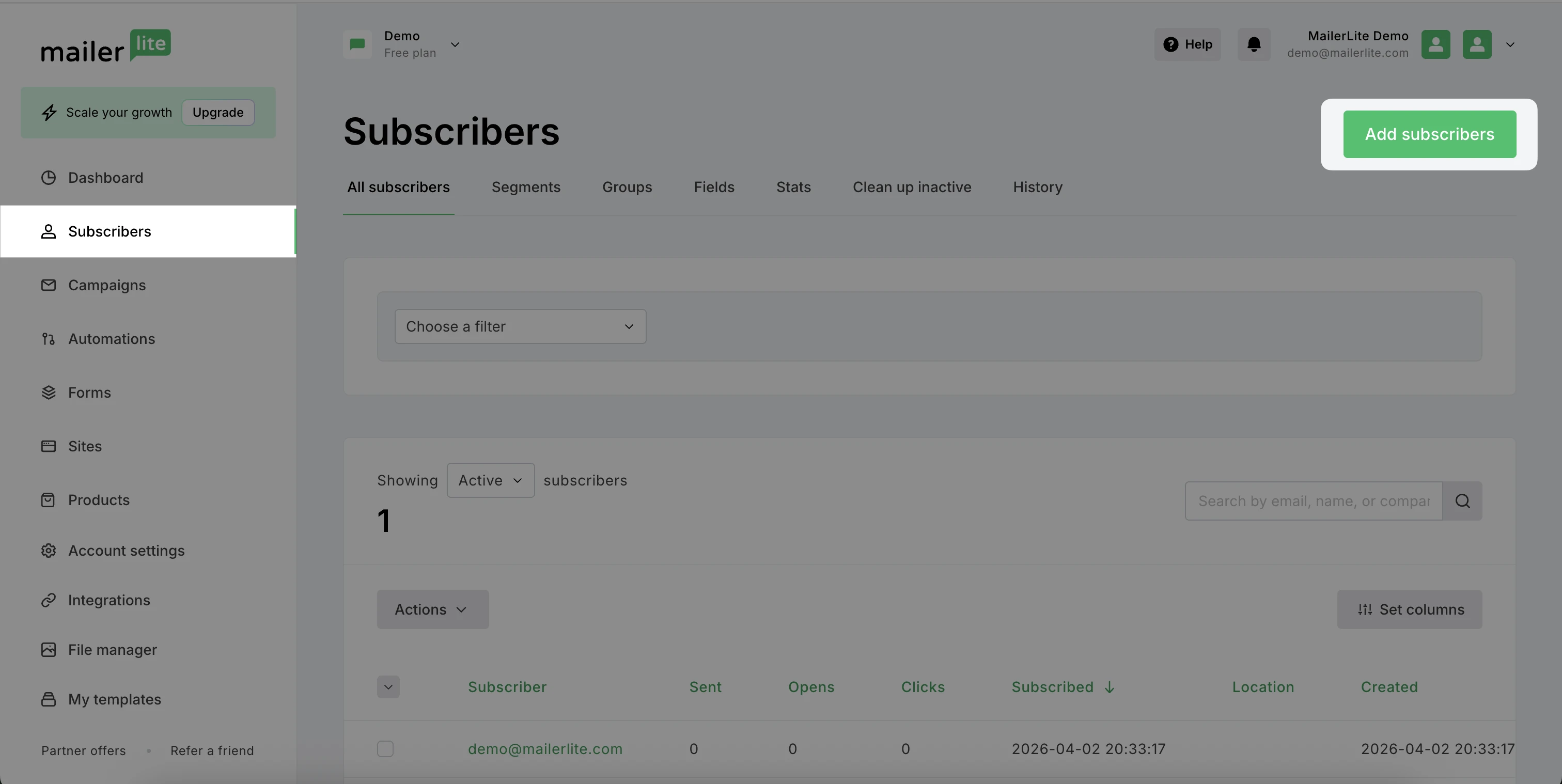This screenshot has width=1562, height=784.
Task: Click the Upgrade button
Action: 218,112
